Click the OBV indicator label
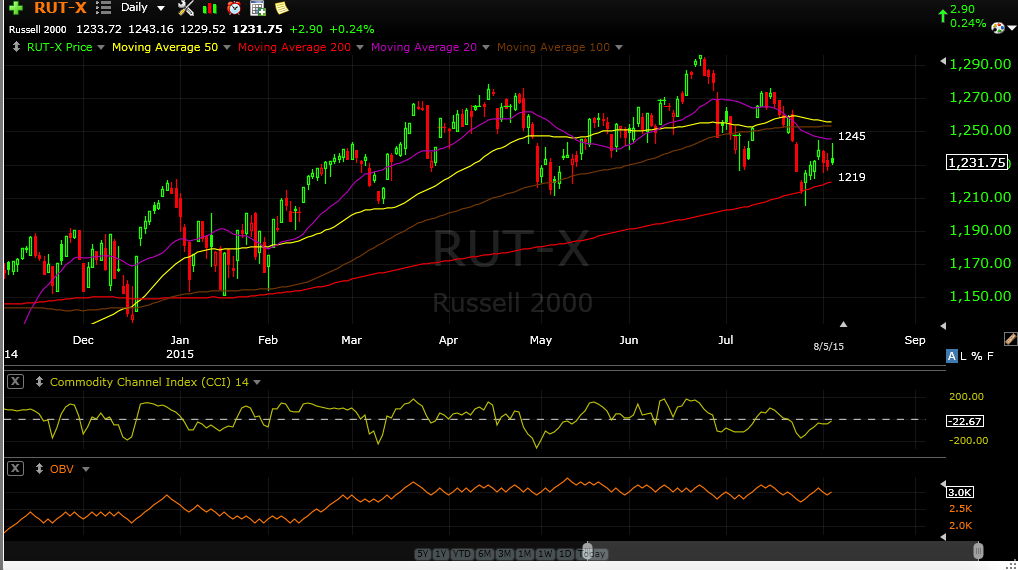 [62, 469]
